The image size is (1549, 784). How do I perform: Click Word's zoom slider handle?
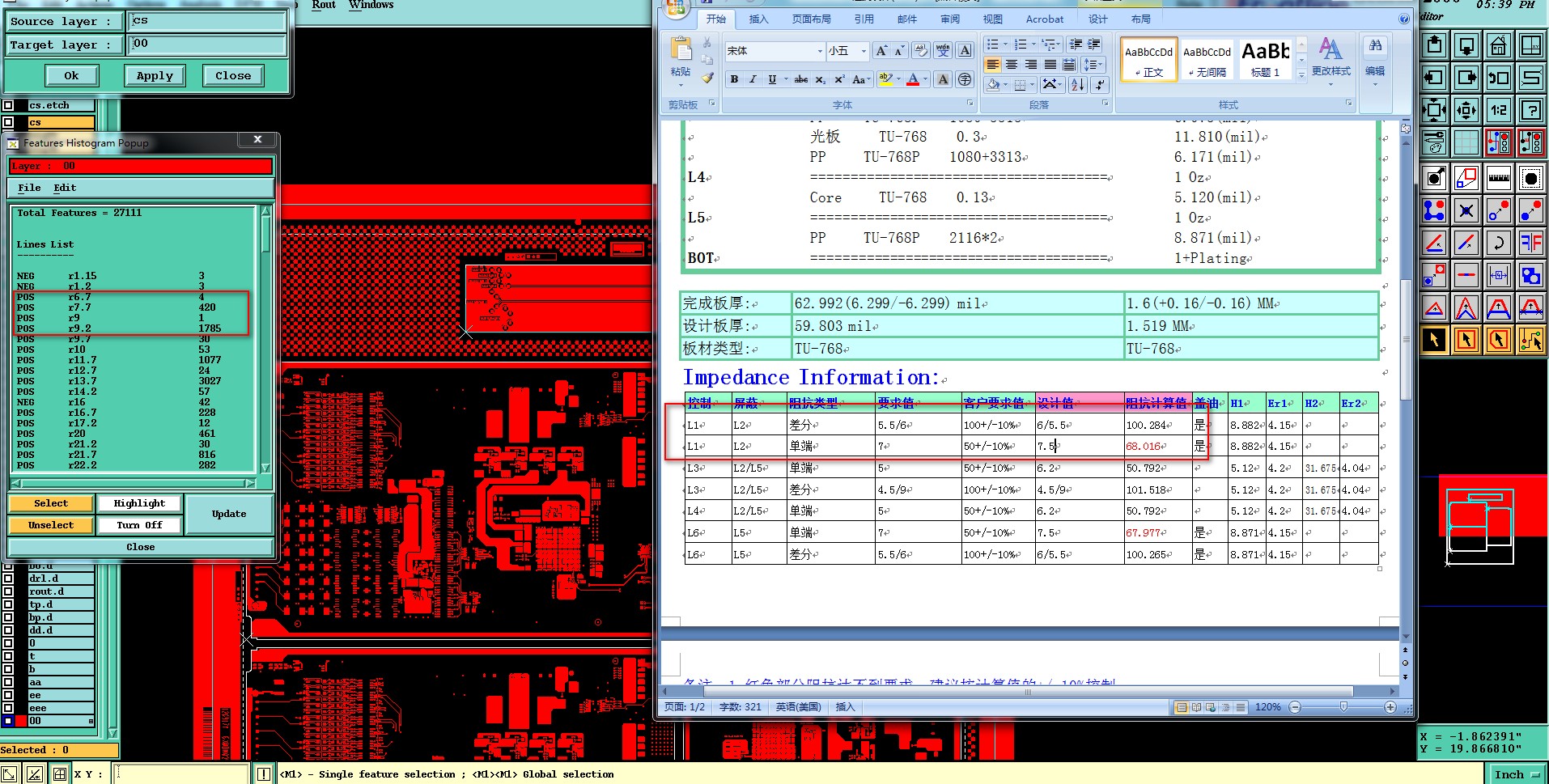1343,706
